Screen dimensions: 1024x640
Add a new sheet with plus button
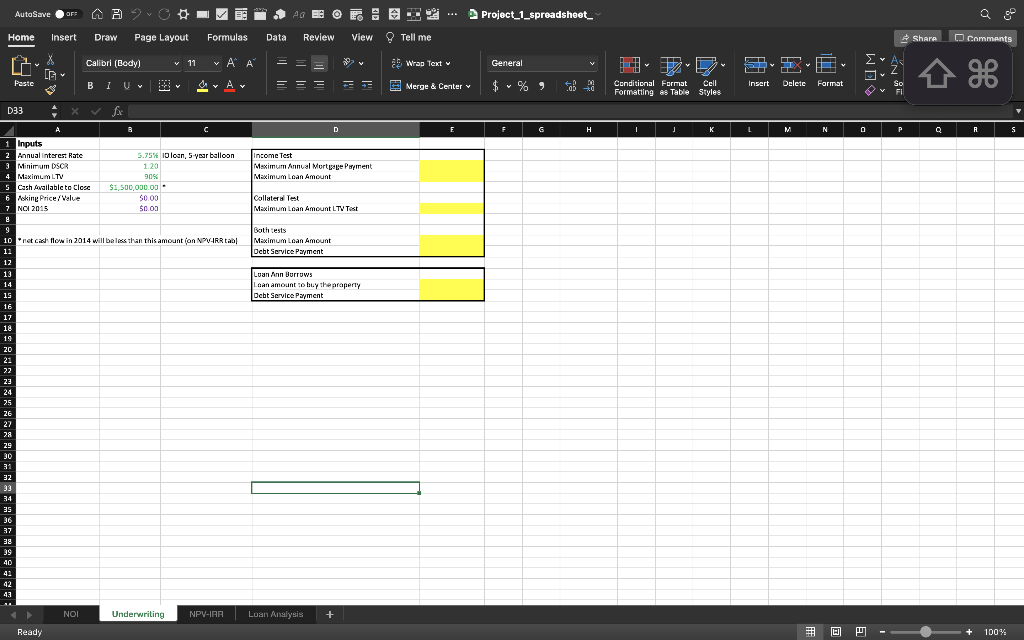click(330, 614)
